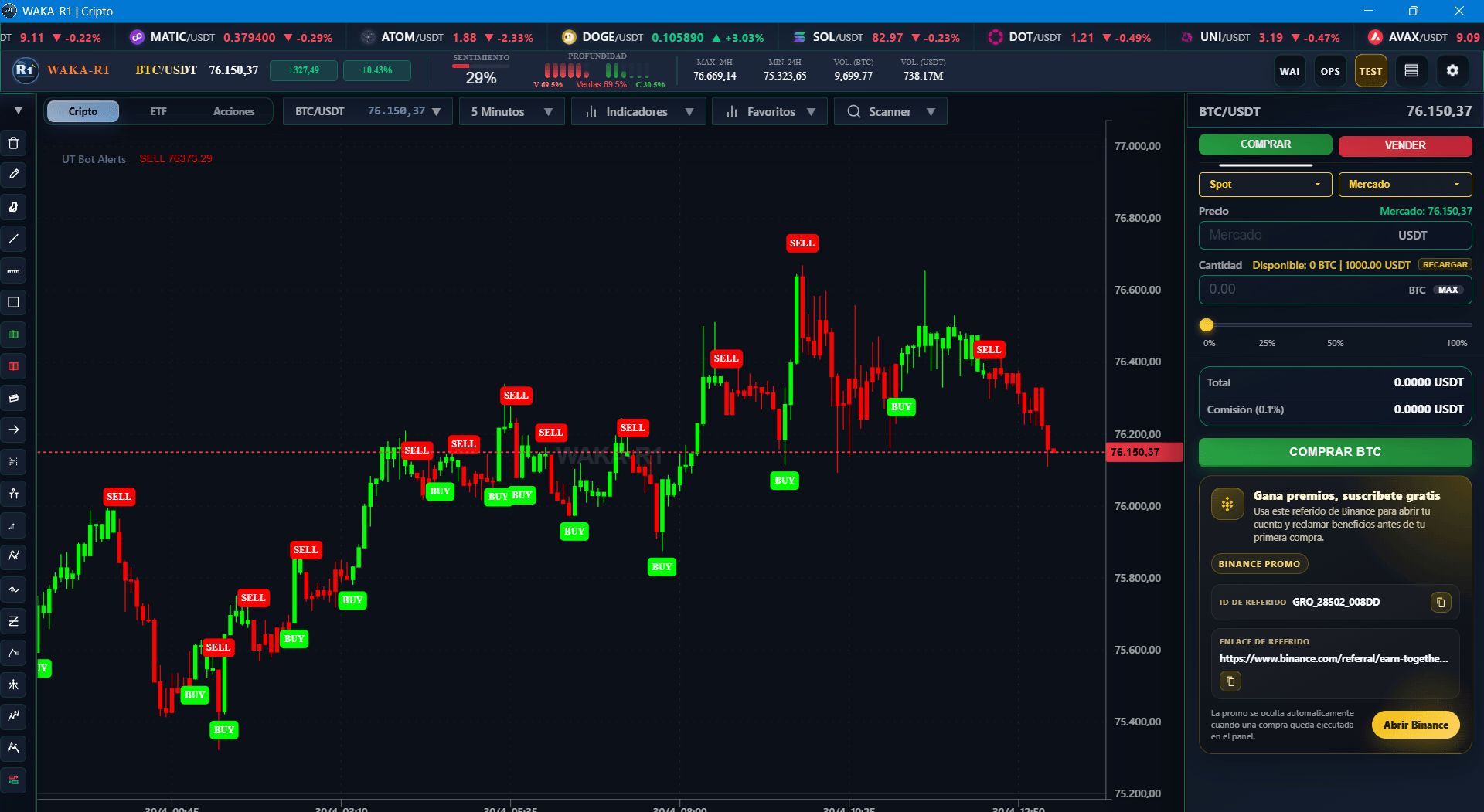Select the arrow drawing tool
This screenshot has height=812, width=1484.
coord(13,430)
